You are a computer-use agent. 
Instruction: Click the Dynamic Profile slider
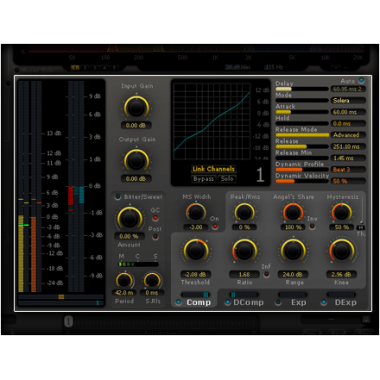[x=302, y=170]
